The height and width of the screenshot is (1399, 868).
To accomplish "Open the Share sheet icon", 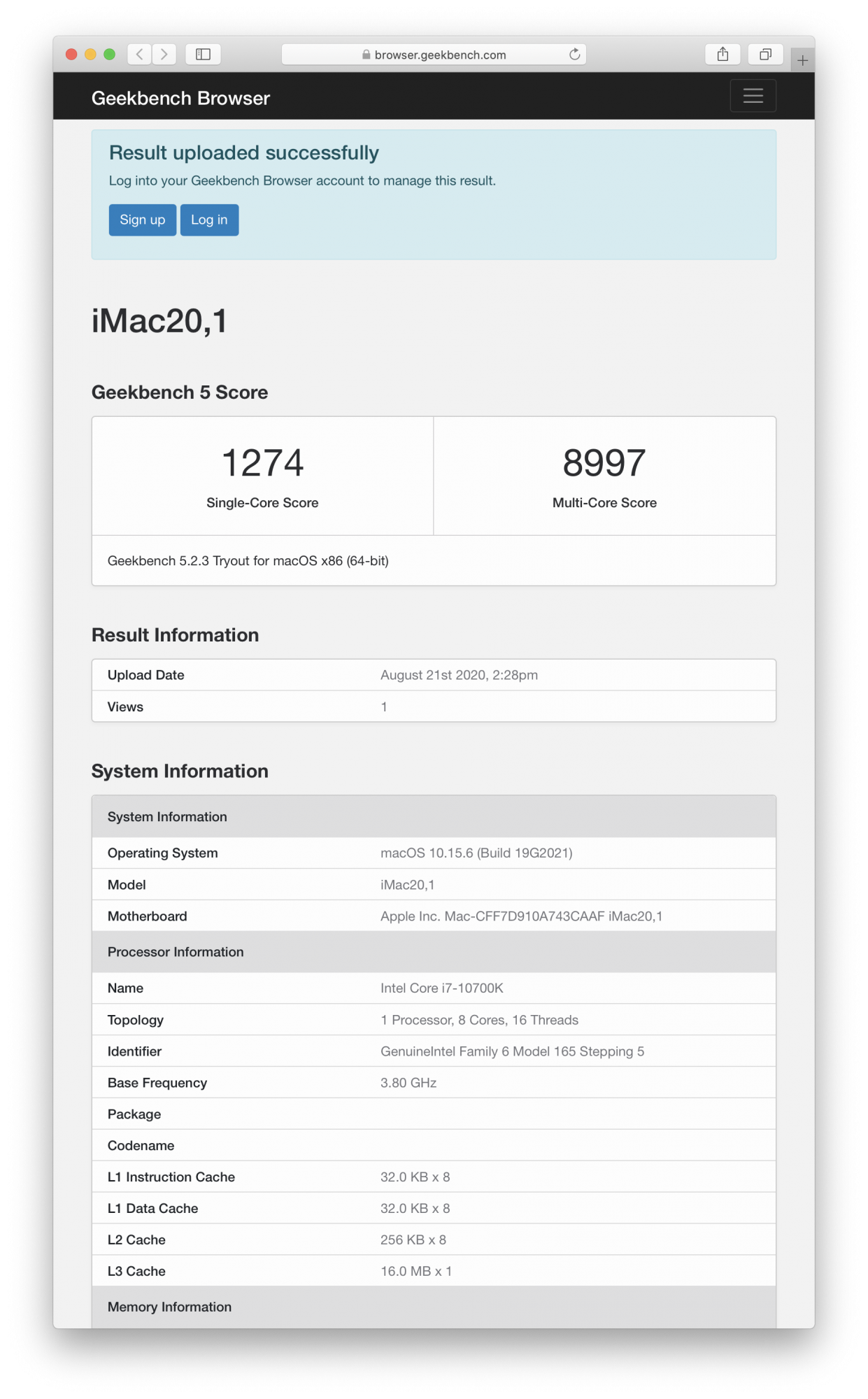I will click(723, 55).
